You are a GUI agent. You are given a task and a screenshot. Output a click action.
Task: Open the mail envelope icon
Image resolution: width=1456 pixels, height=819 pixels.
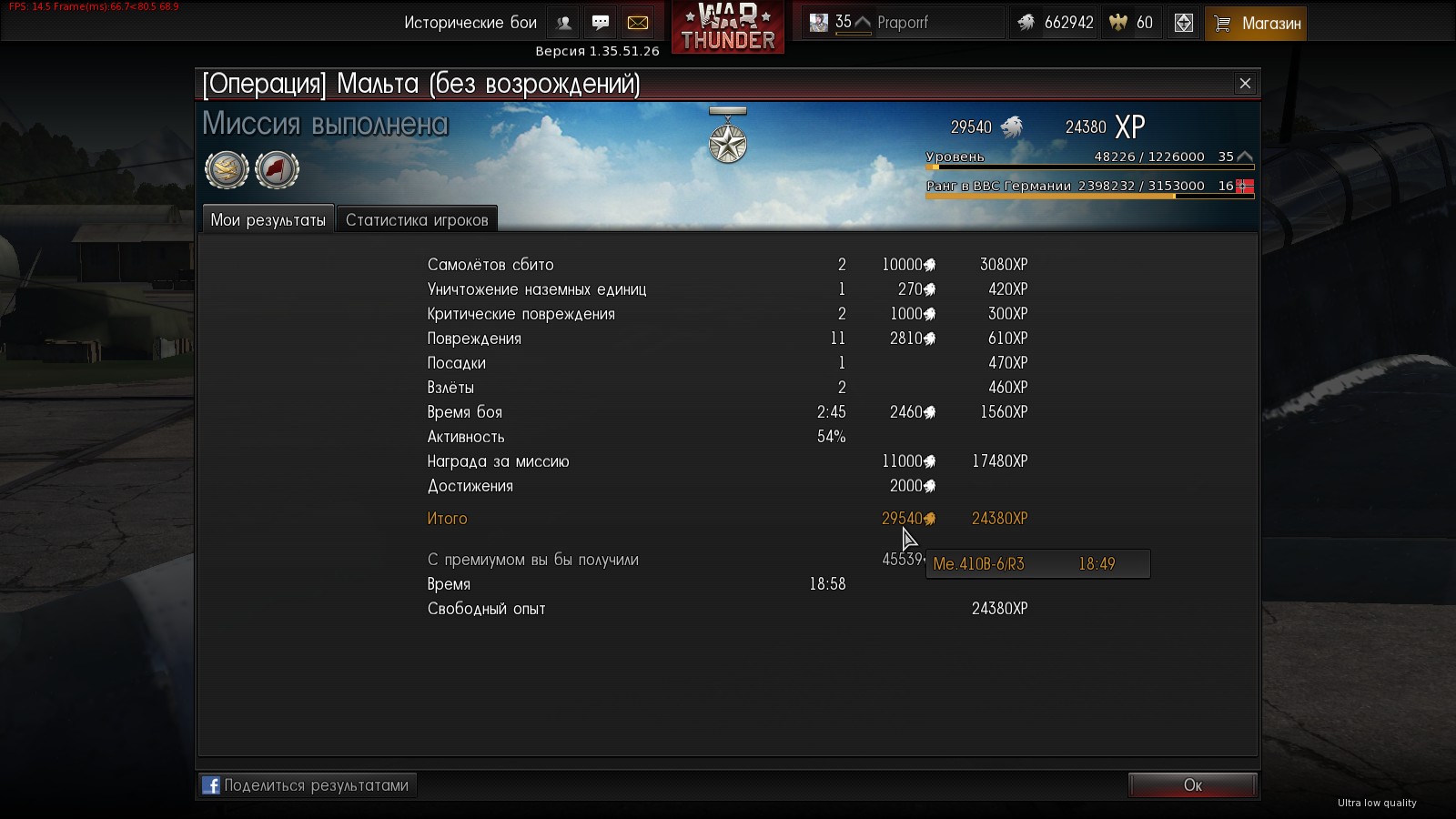point(638,23)
